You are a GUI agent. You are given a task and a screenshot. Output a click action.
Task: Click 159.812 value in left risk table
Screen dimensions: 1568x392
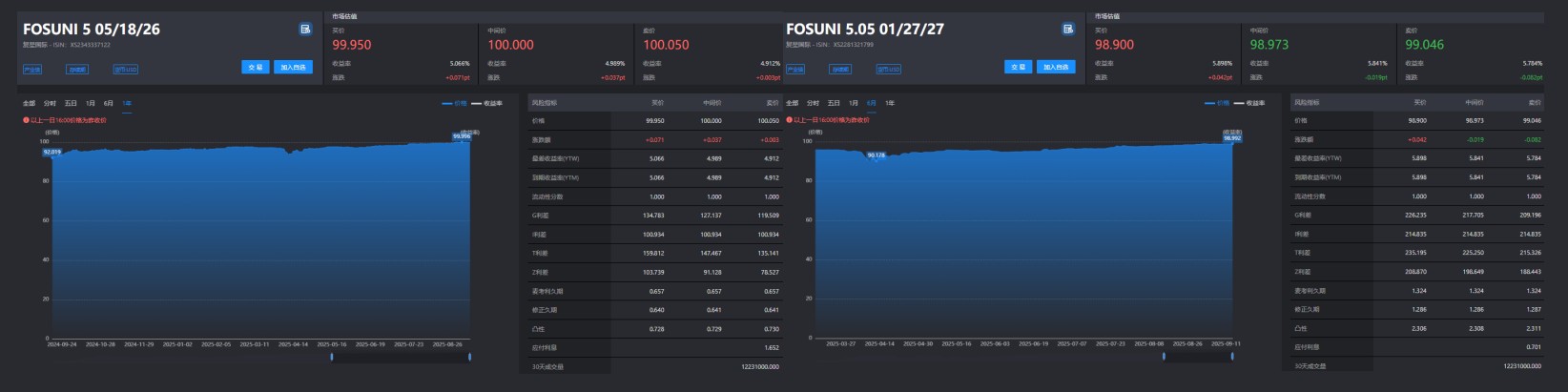[x=653, y=254]
